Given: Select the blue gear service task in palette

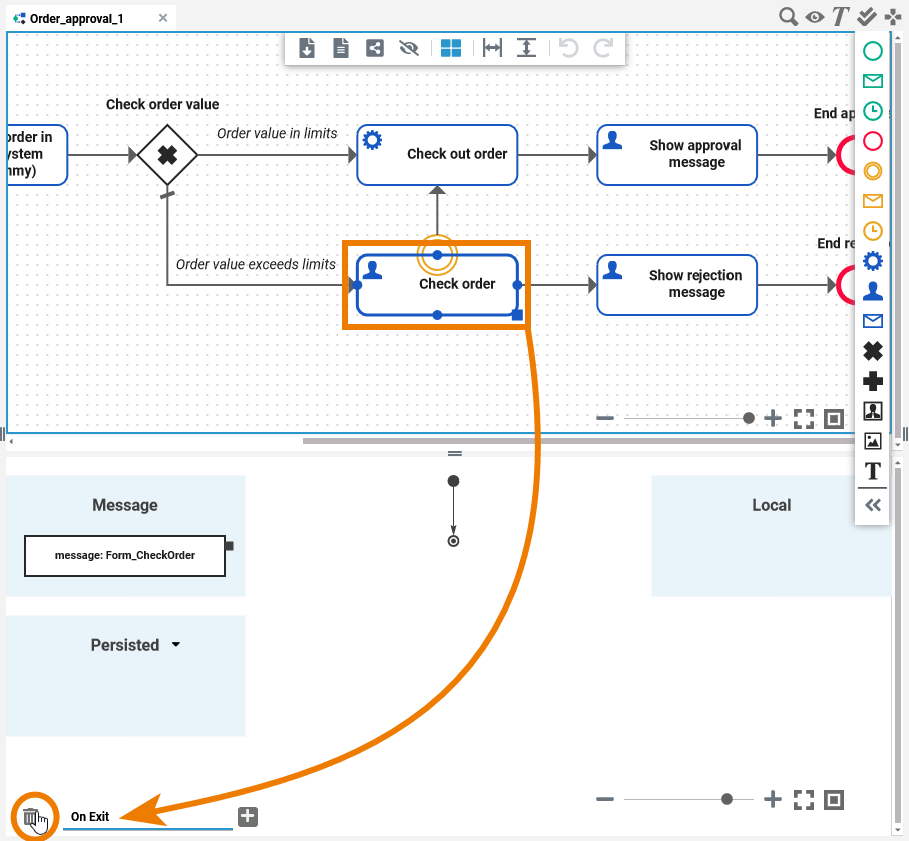Looking at the screenshot, I should pyautogui.click(x=873, y=261).
